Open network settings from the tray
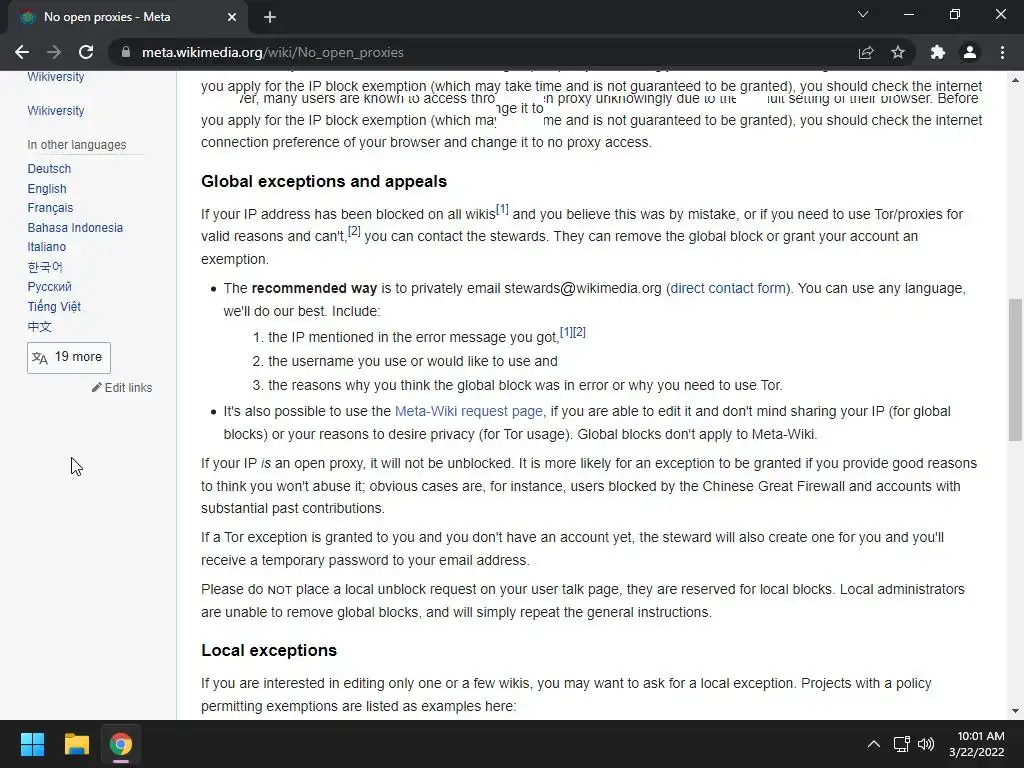This screenshot has height=768, width=1024. point(902,744)
